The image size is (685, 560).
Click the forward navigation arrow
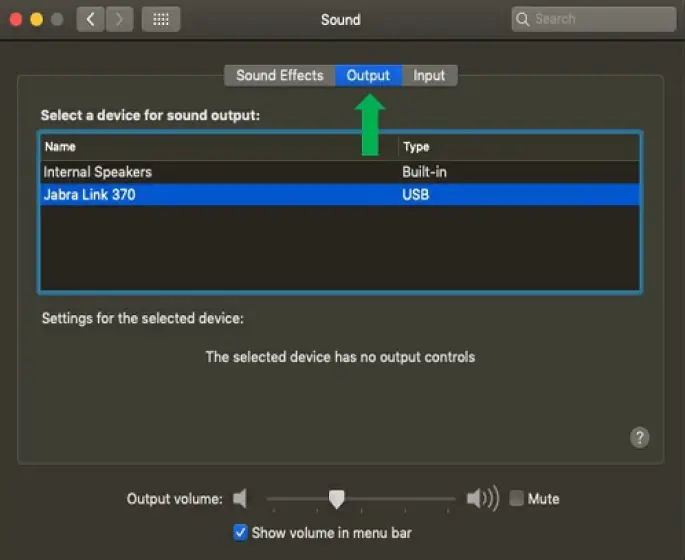point(118,19)
